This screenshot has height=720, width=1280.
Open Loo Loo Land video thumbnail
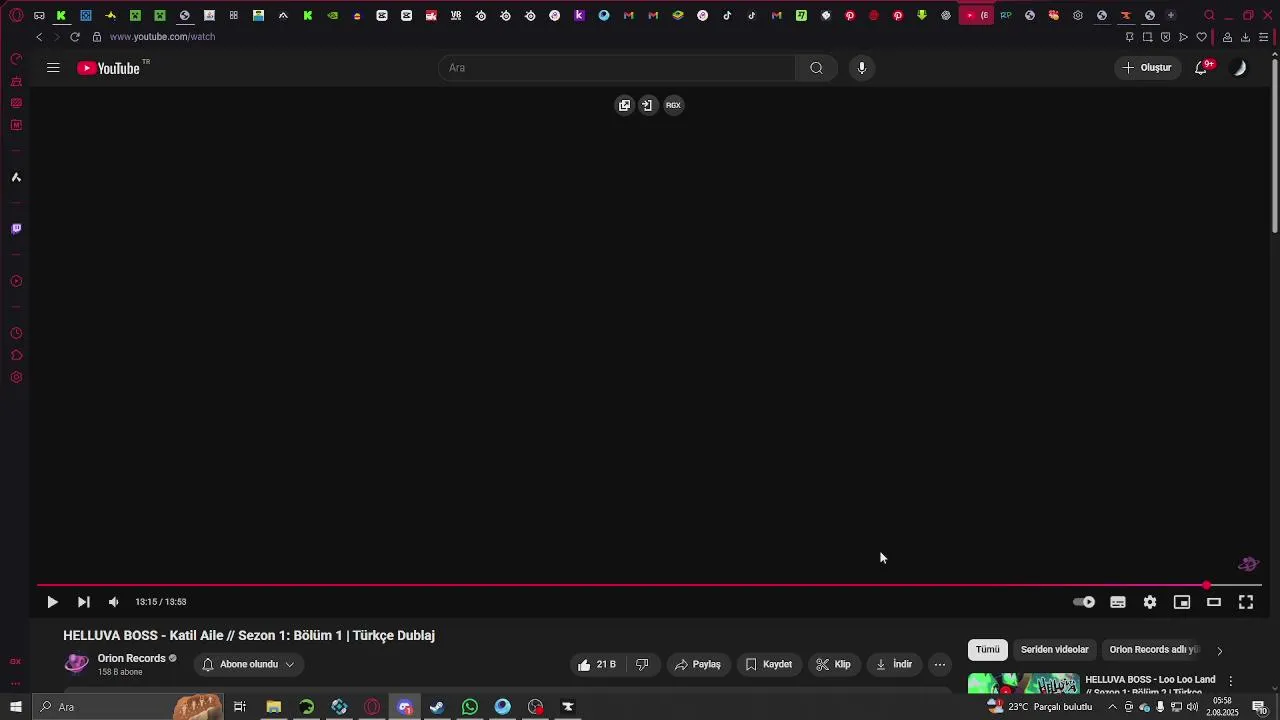click(1024, 684)
